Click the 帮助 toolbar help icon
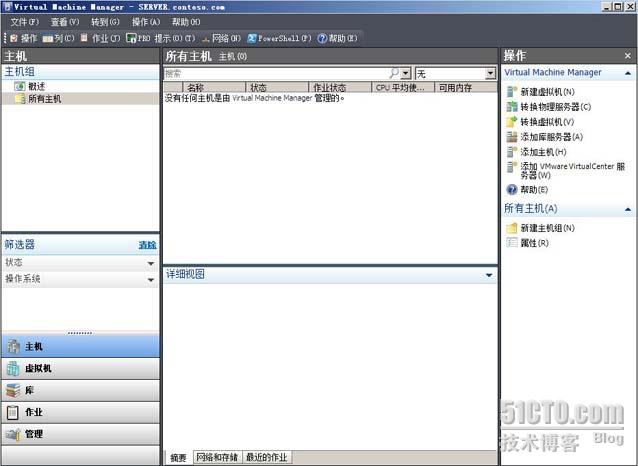 (322, 38)
